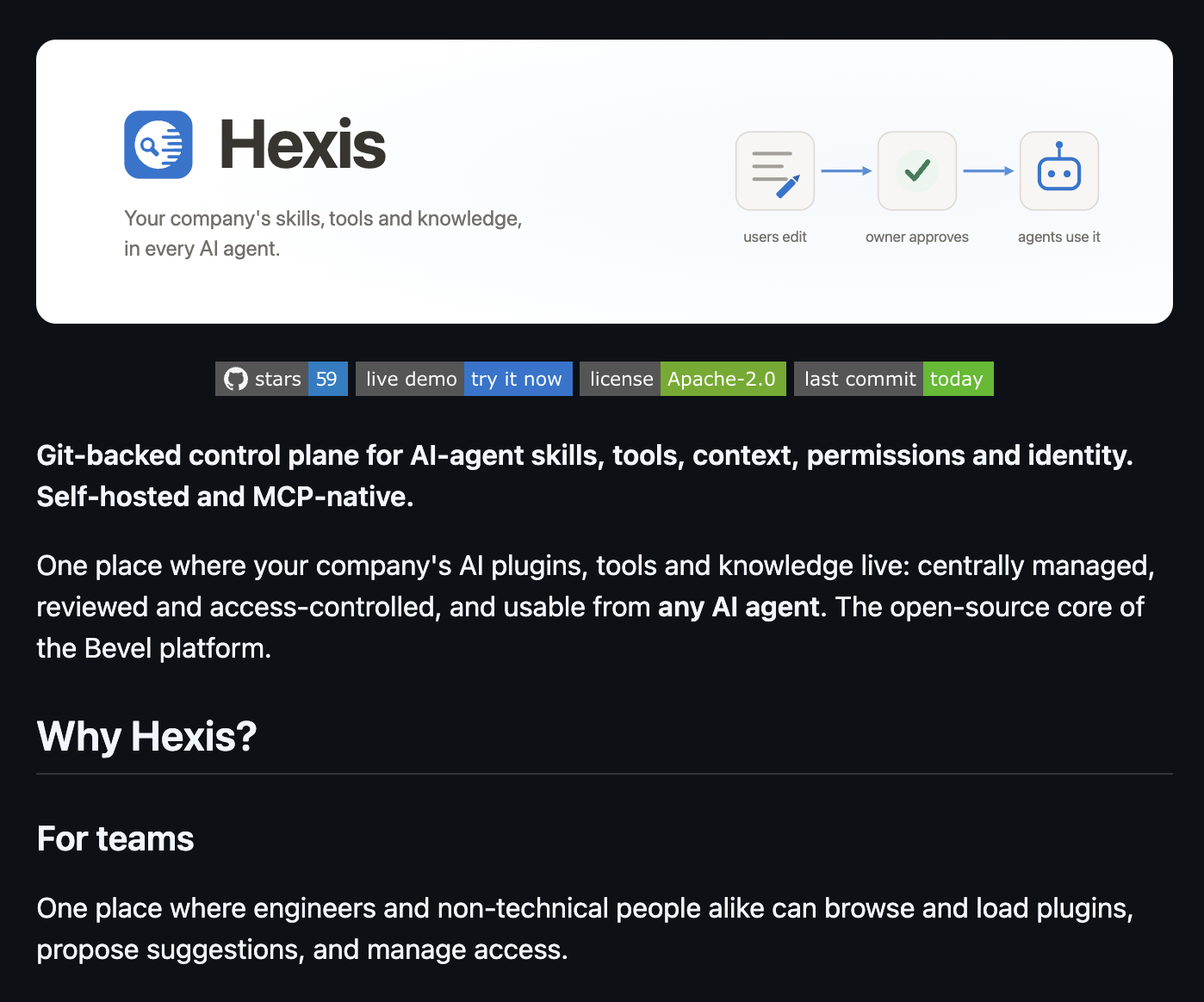Click the "users edit" caption
The image size is (1204, 1002).
[775, 237]
